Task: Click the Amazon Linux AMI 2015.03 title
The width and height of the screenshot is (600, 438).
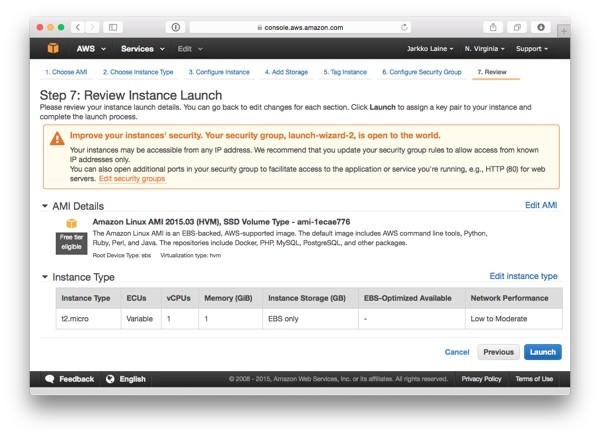Action: click(221, 222)
